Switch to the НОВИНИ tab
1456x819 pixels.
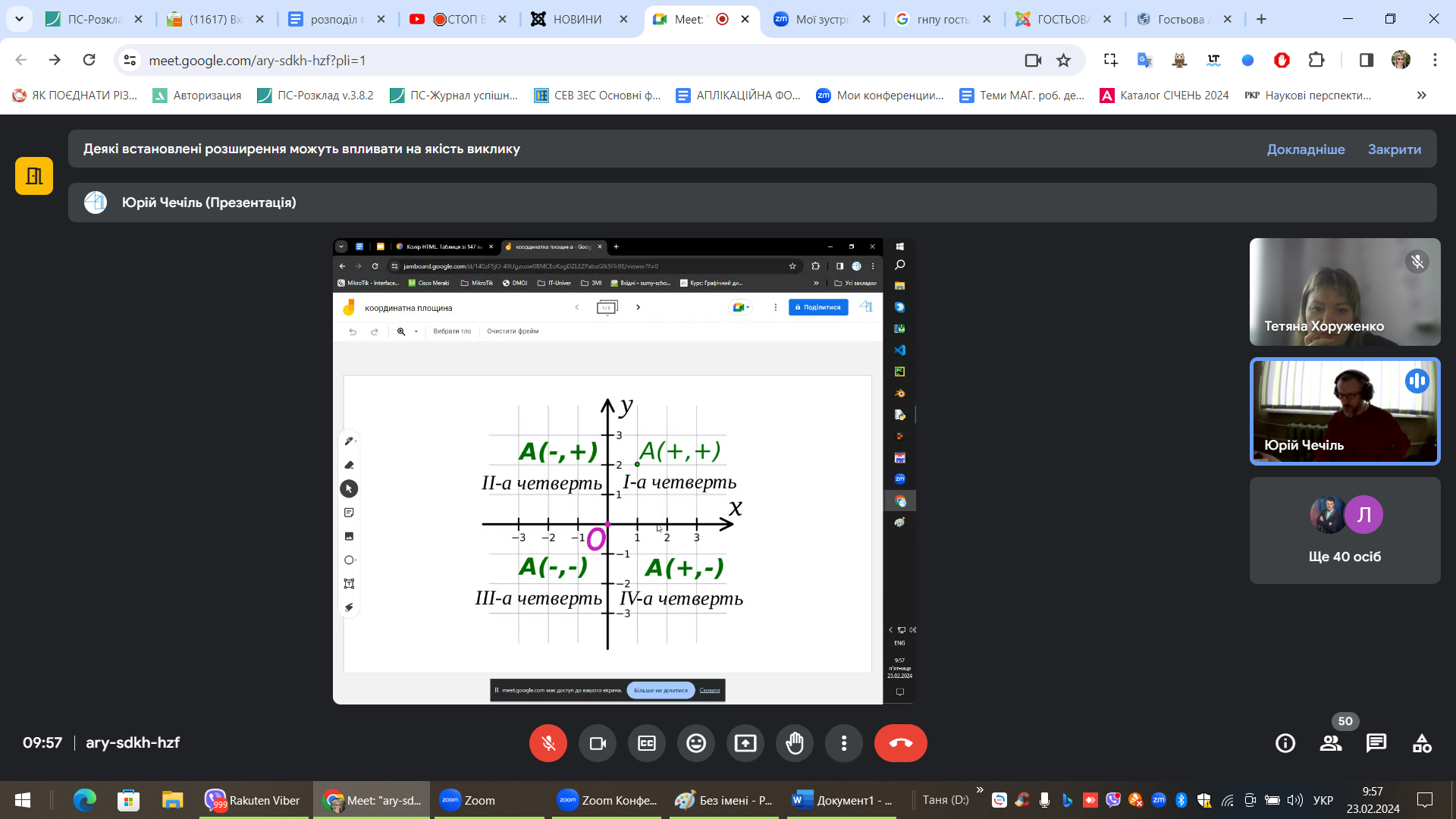(x=576, y=19)
